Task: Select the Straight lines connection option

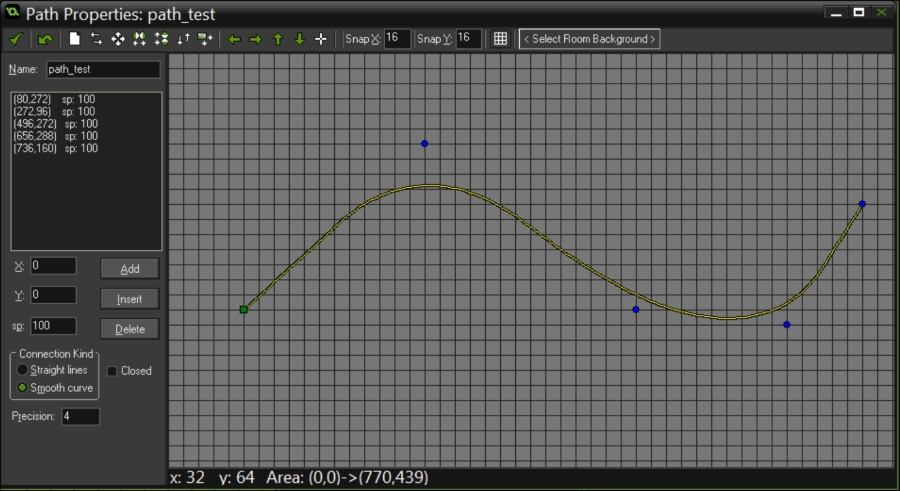Action: 23,370
